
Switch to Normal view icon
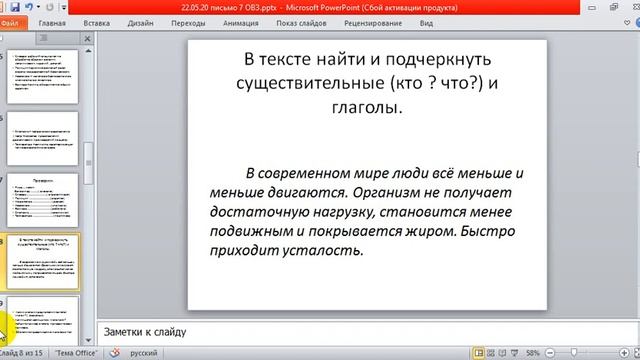[x=478, y=353]
